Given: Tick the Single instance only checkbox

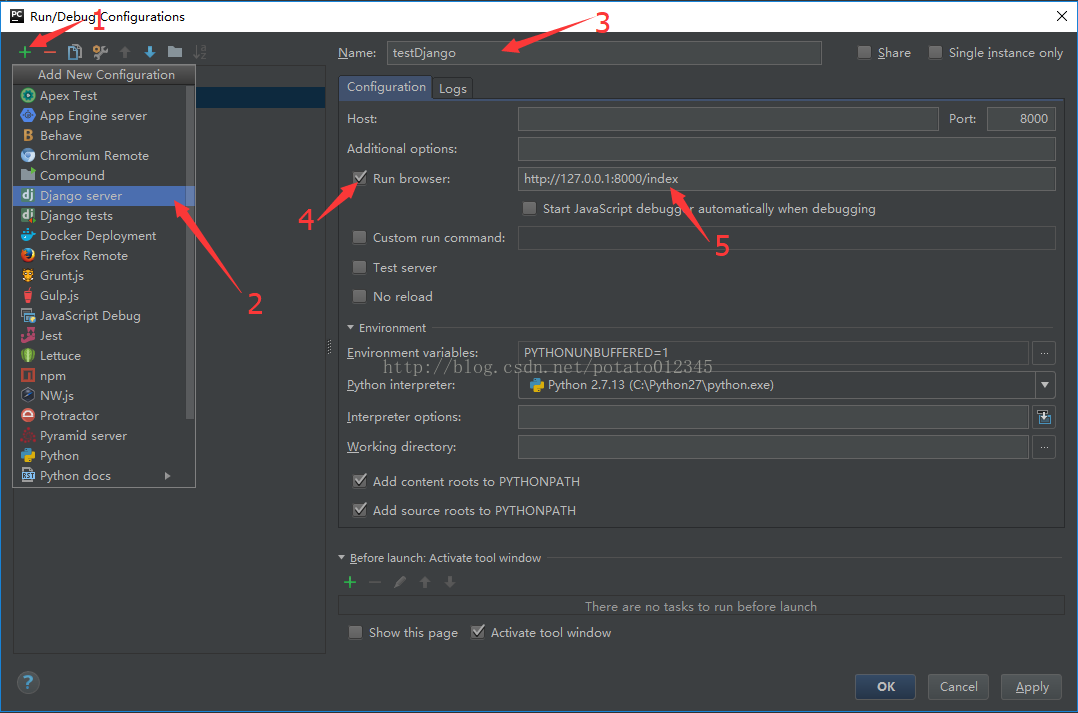Looking at the screenshot, I should [x=935, y=52].
